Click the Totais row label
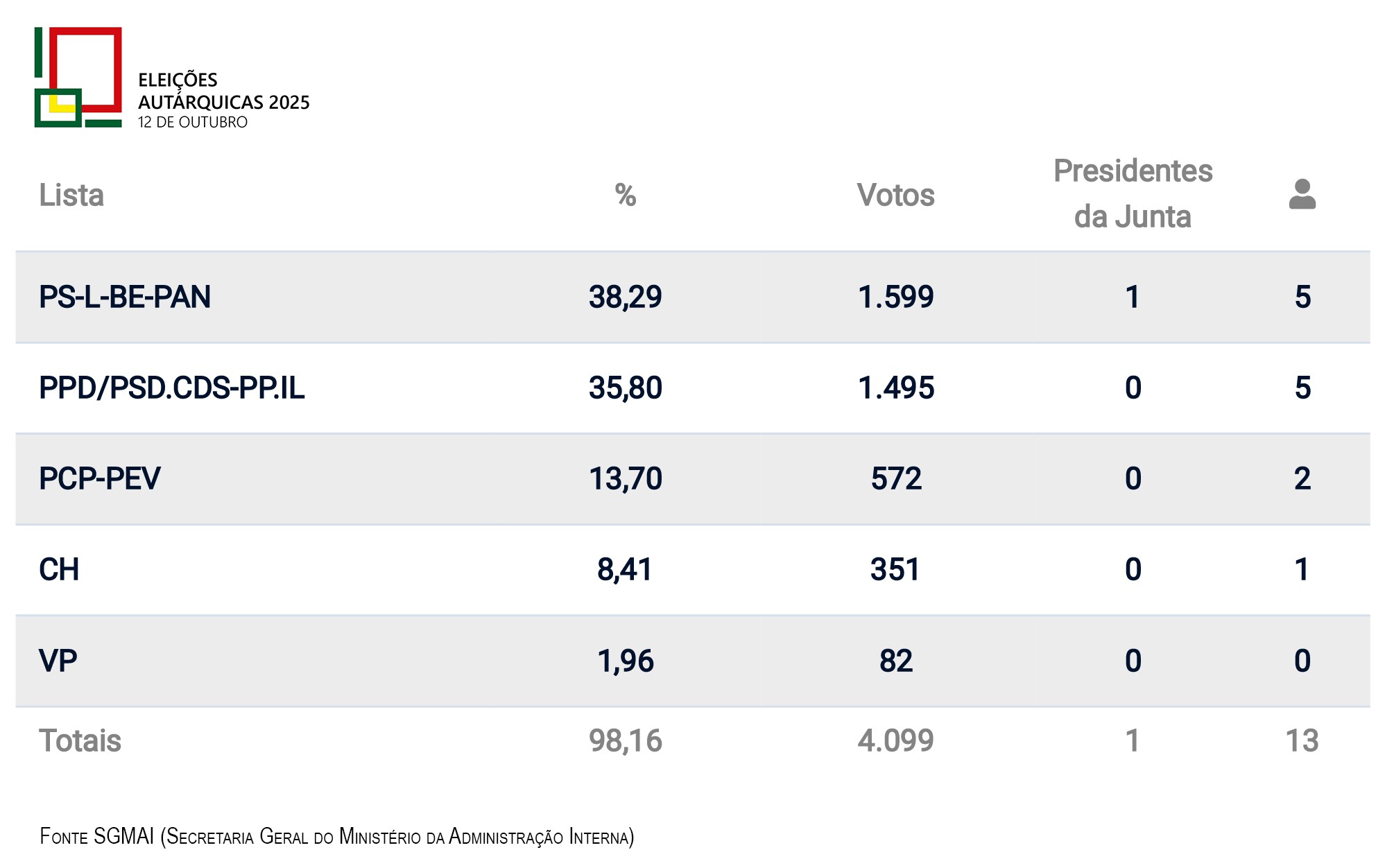The width and height of the screenshot is (1385, 868). (x=80, y=741)
